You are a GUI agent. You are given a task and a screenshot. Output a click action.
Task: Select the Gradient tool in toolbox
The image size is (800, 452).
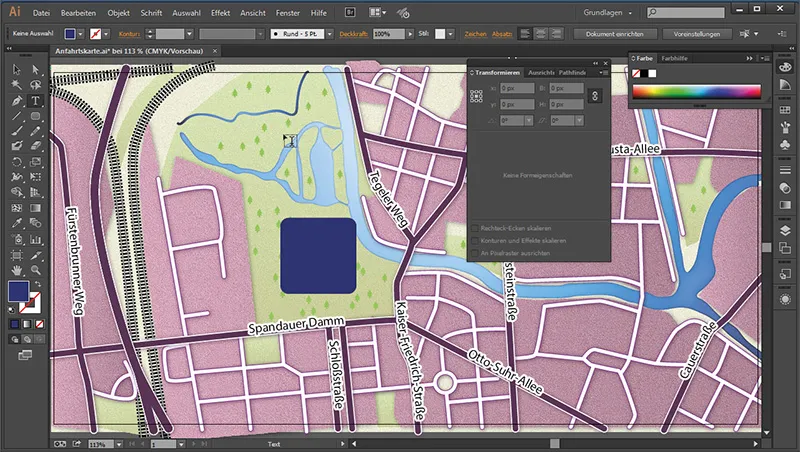coord(35,208)
